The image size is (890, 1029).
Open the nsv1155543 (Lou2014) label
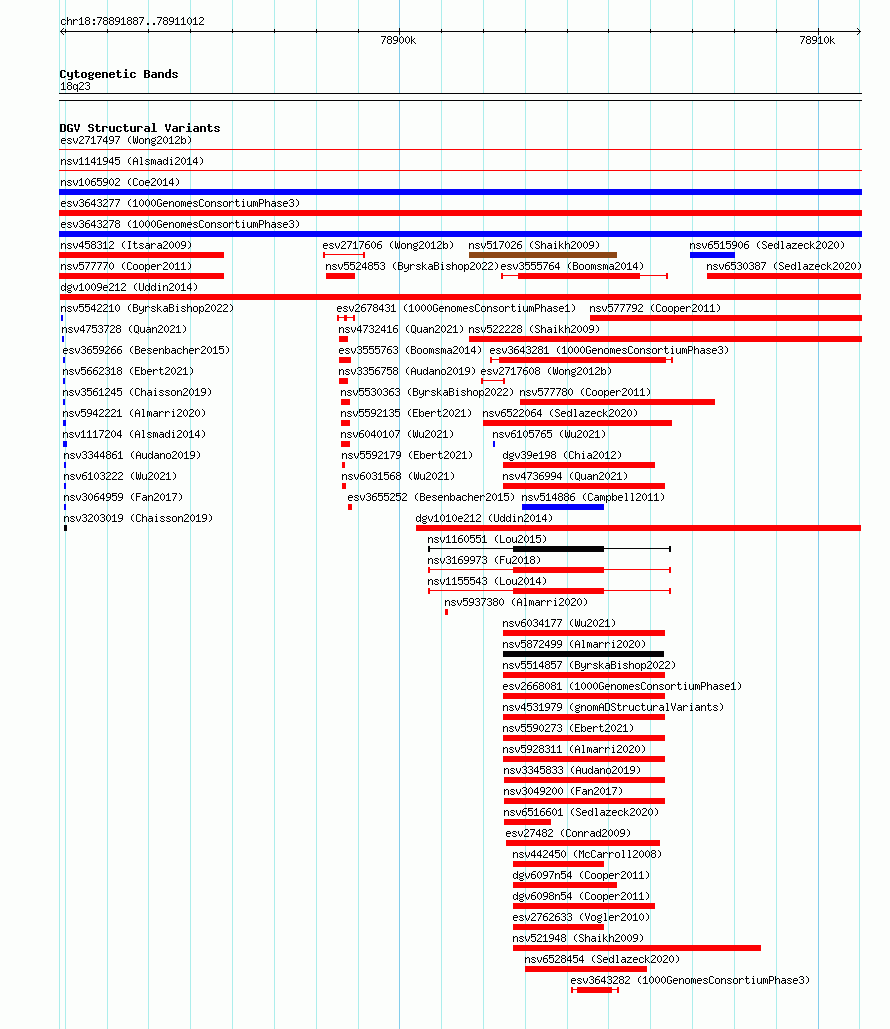tap(487, 581)
